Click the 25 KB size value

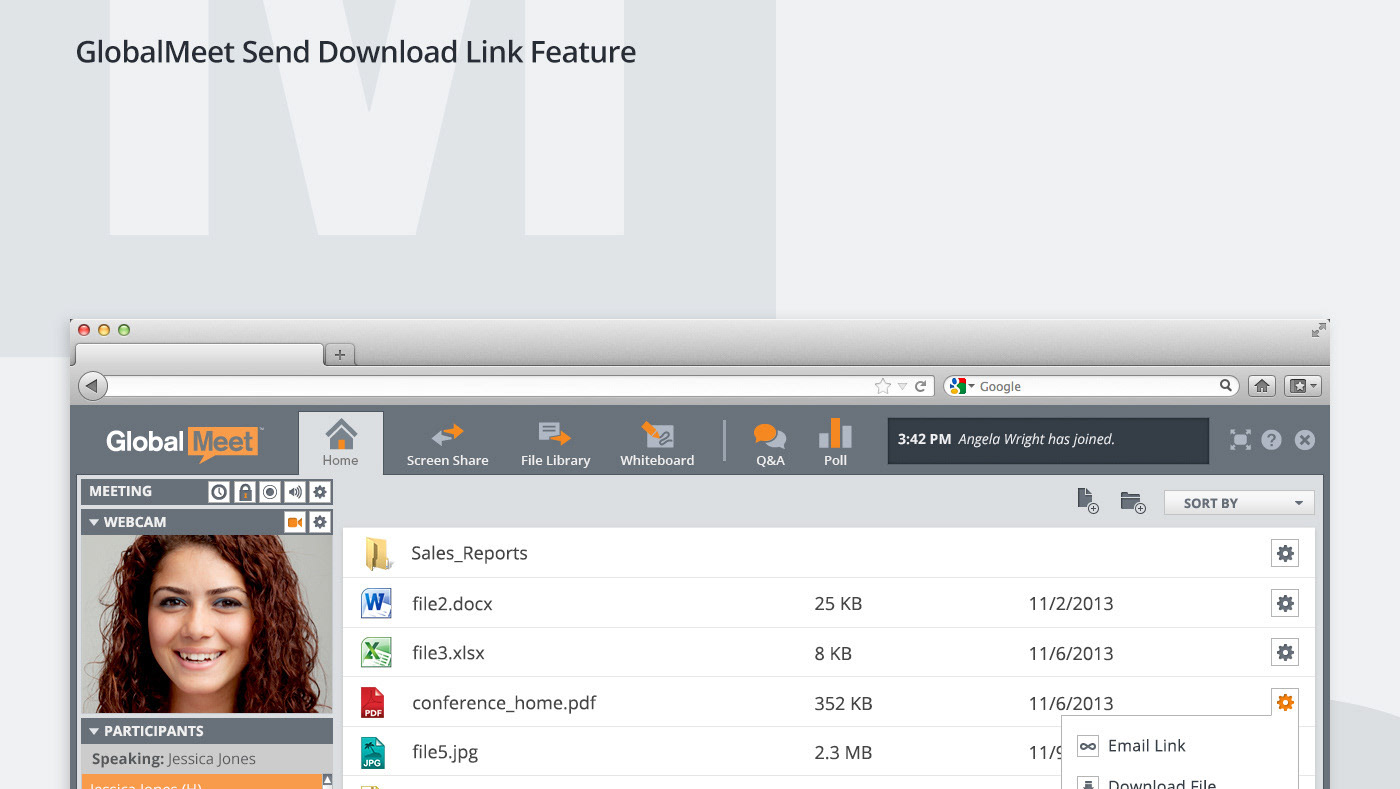click(x=838, y=603)
